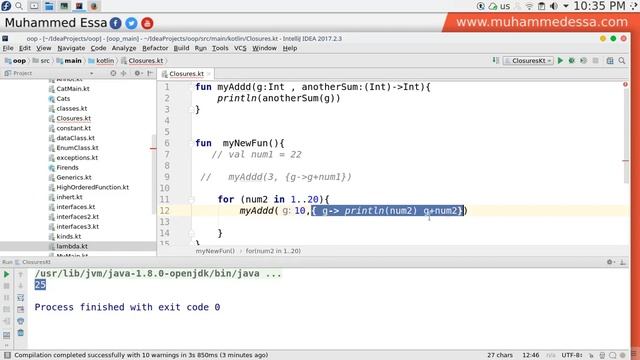Screen dimensions: 640x360
Task: Click 12:46 caret position in status bar
Action: click(x=531, y=355)
